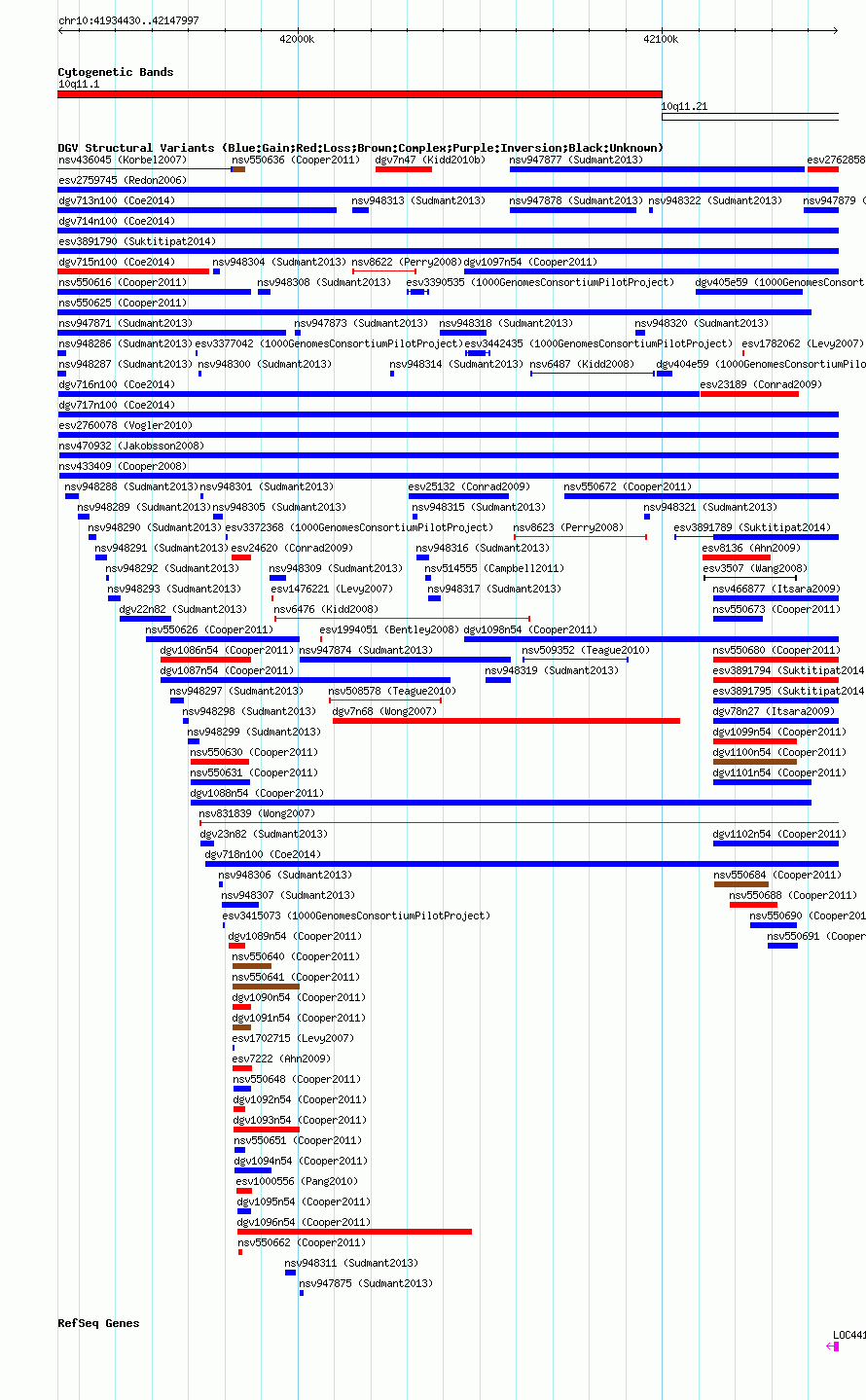Open variant nsv436045 (Korbel2007) label
866x1400 pixels.
pyautogui.click(x=123, y=160)
